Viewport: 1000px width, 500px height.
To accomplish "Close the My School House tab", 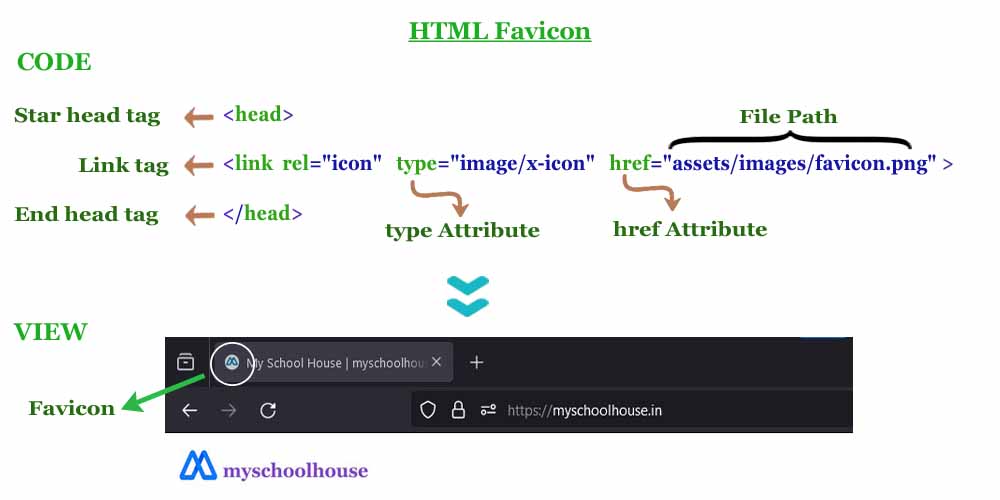I will click(x=436, y=362).
